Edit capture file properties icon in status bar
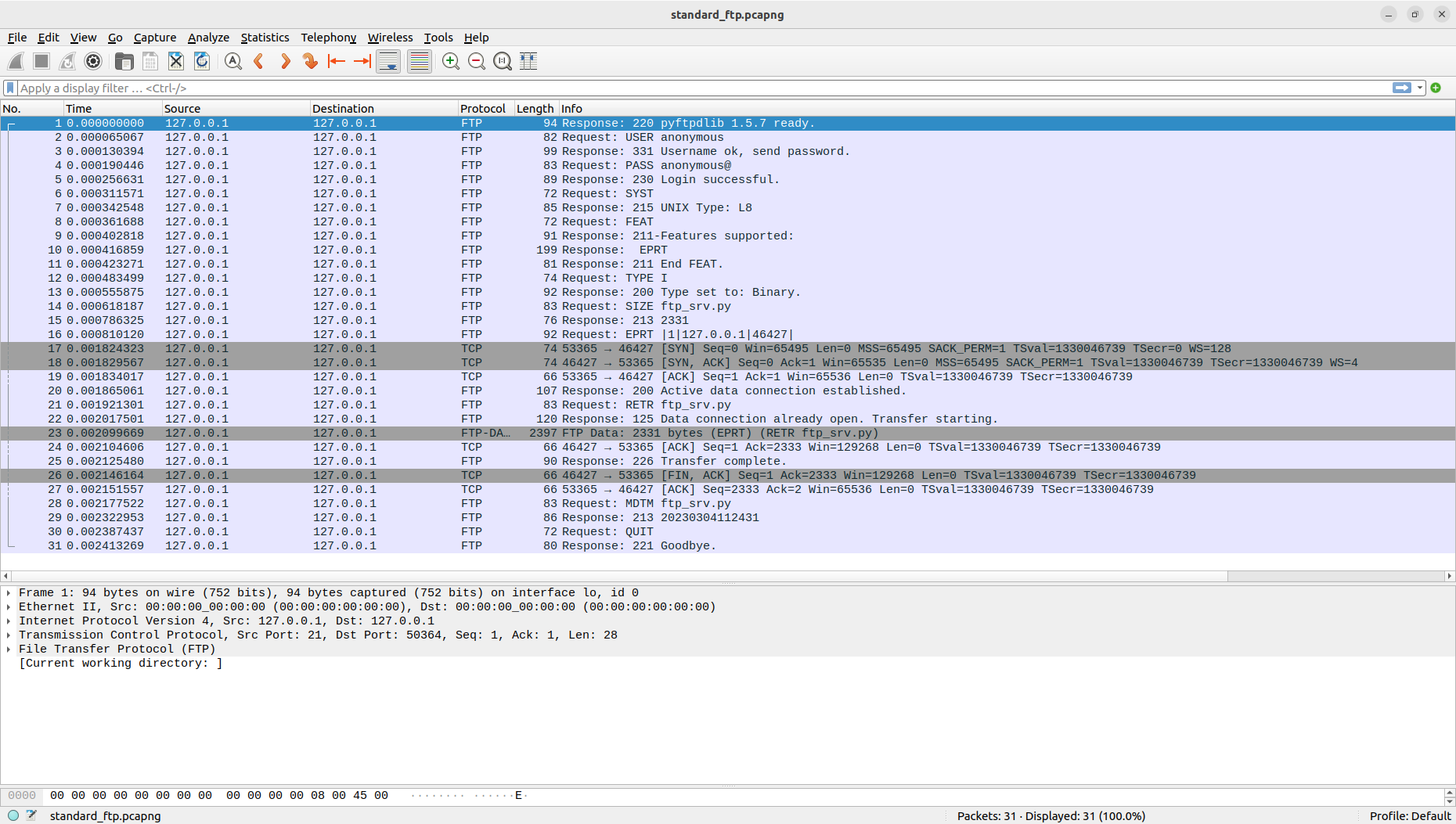Screen dimensions: 1456x824 (31, 815)
